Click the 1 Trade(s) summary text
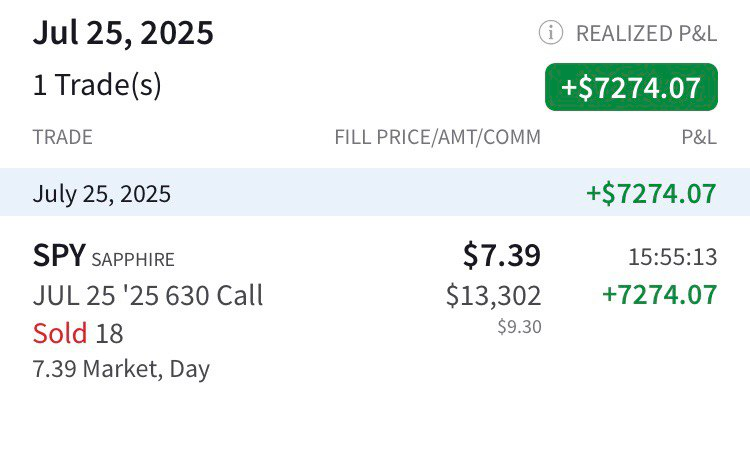Screen dimensions: 750x474 pos(97,85)
